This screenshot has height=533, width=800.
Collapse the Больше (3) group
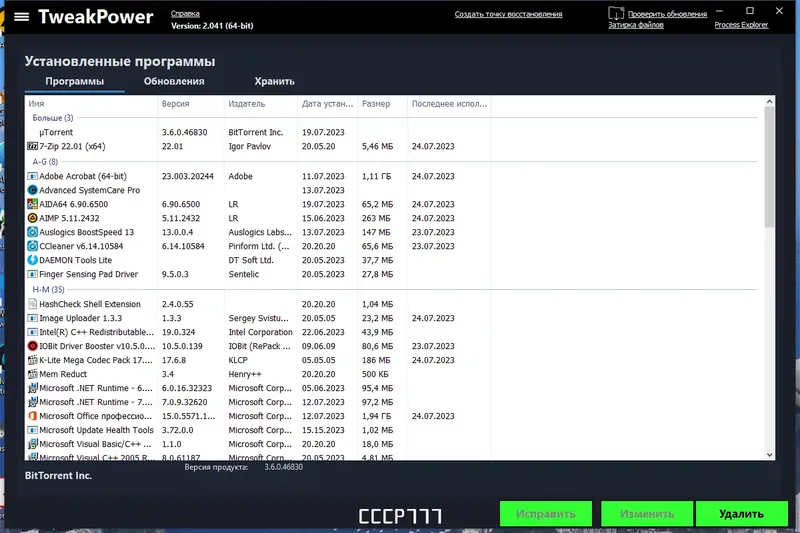coord(53,118)
